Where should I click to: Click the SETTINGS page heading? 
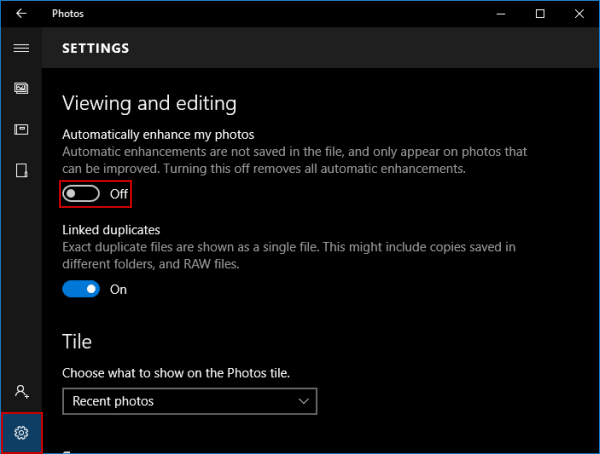[x=95, y=48]
